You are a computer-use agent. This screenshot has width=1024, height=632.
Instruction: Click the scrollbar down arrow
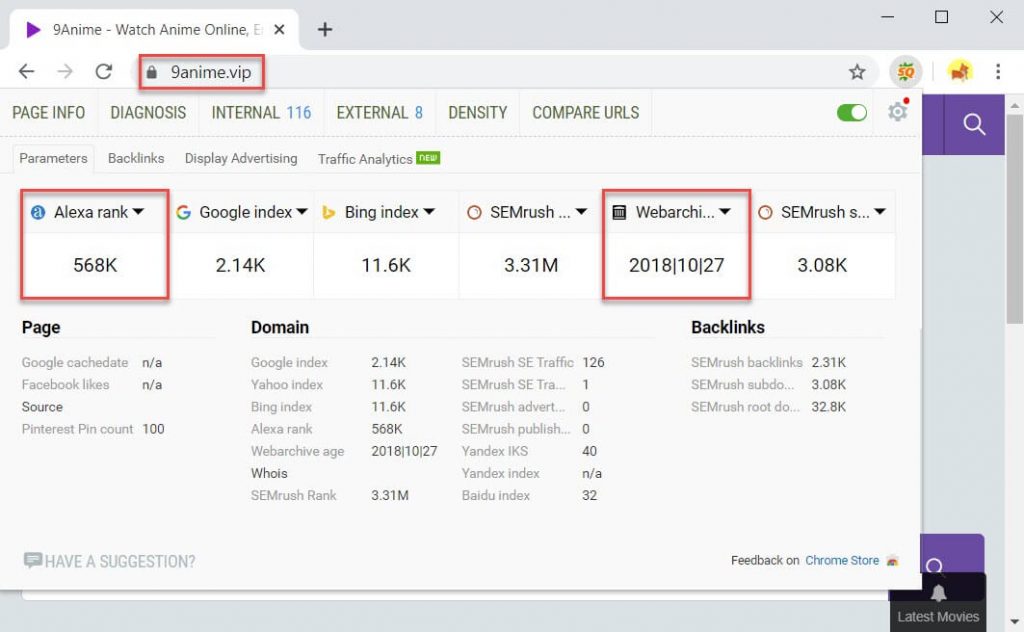coord(1014,622)
